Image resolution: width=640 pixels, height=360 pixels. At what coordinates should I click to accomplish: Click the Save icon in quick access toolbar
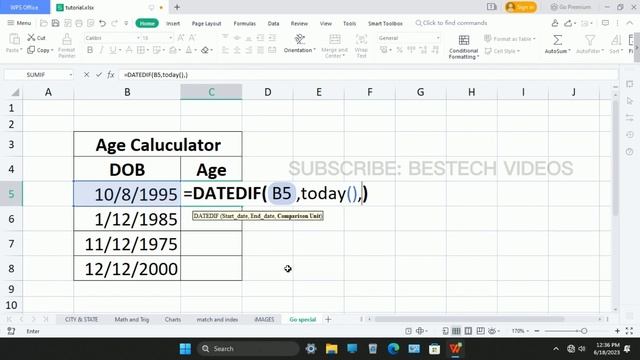pos(56,23)
